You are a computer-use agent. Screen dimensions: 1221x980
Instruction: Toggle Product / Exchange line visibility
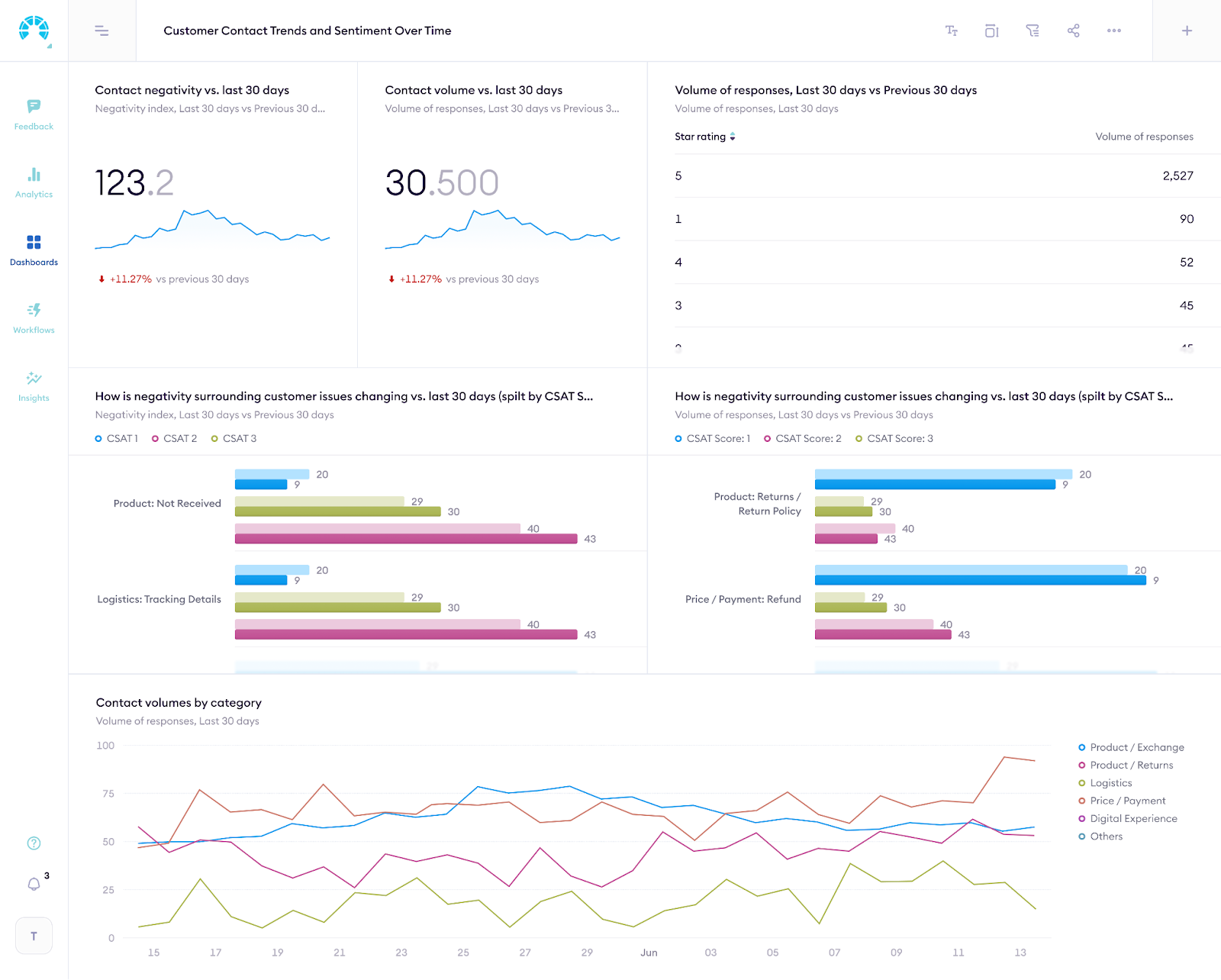(x=1131, y=747)
